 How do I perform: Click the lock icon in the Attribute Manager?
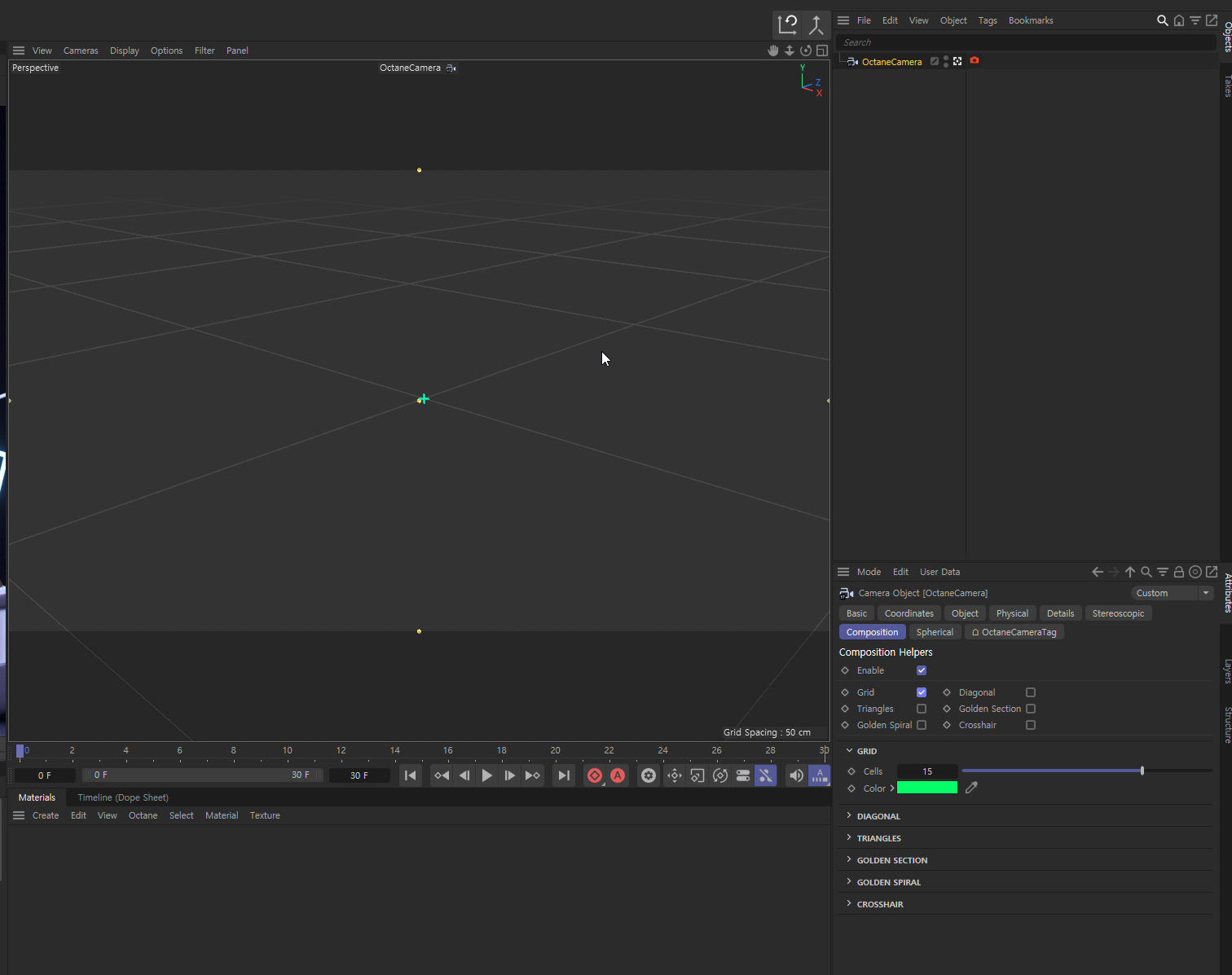(1179, 572)
